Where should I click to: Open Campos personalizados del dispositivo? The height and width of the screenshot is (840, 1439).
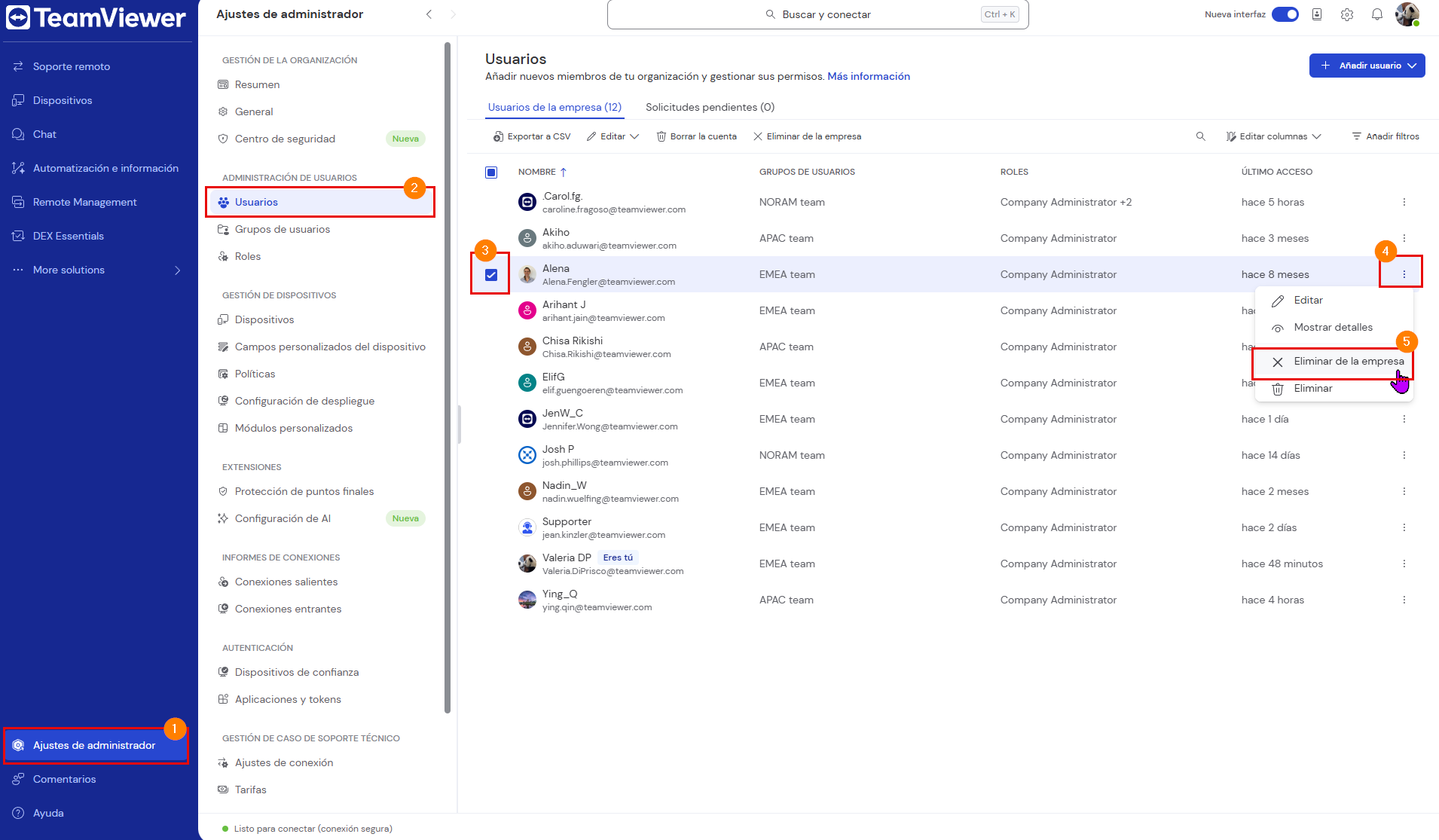tap(322, 347)
